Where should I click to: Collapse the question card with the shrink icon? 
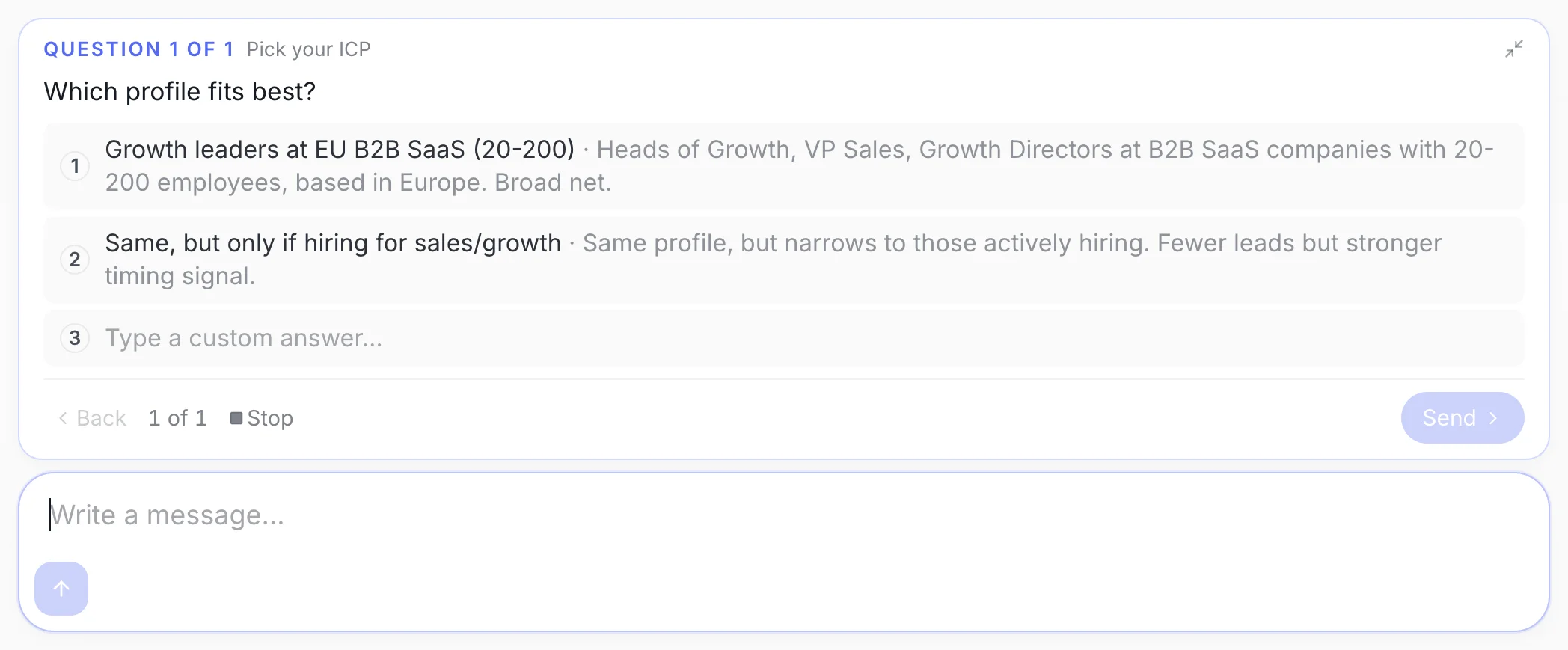[1514, 49]
